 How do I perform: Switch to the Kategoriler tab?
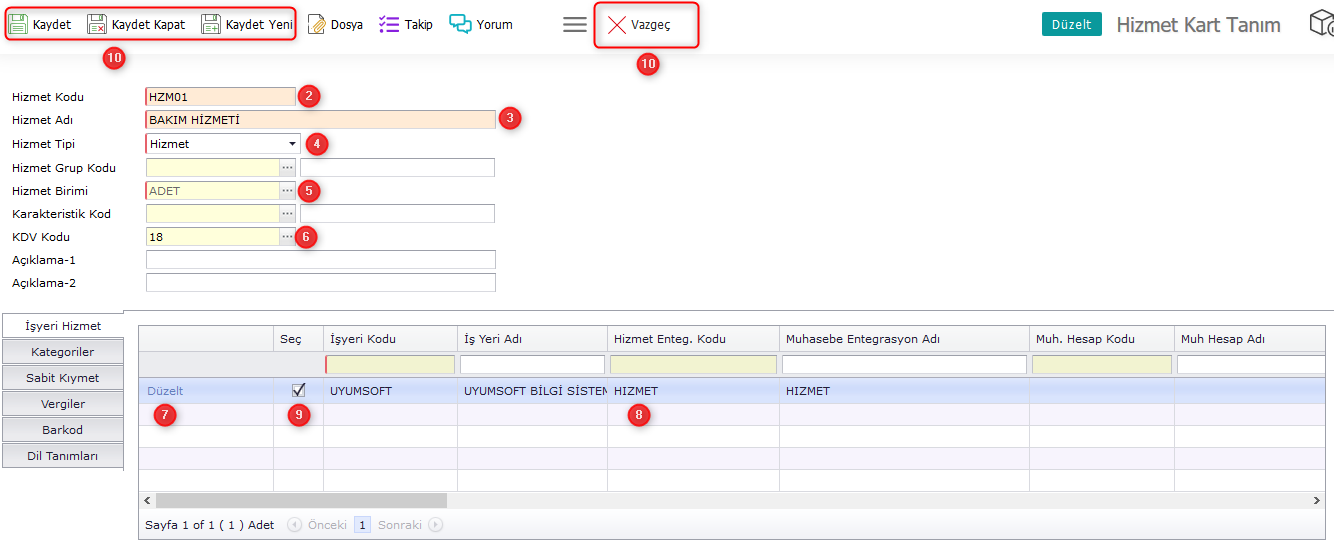pyautogui.click(x=63, y=352)
